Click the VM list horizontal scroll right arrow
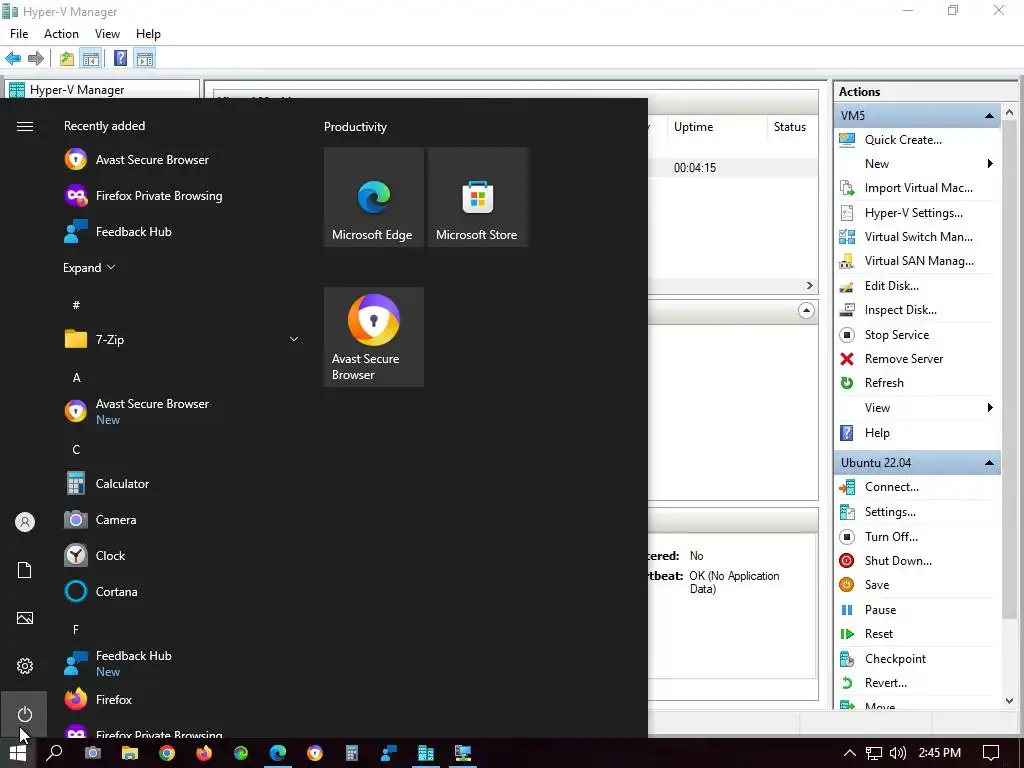The width and height of the screenshot is (1024, 768). (x=810, y=286)
